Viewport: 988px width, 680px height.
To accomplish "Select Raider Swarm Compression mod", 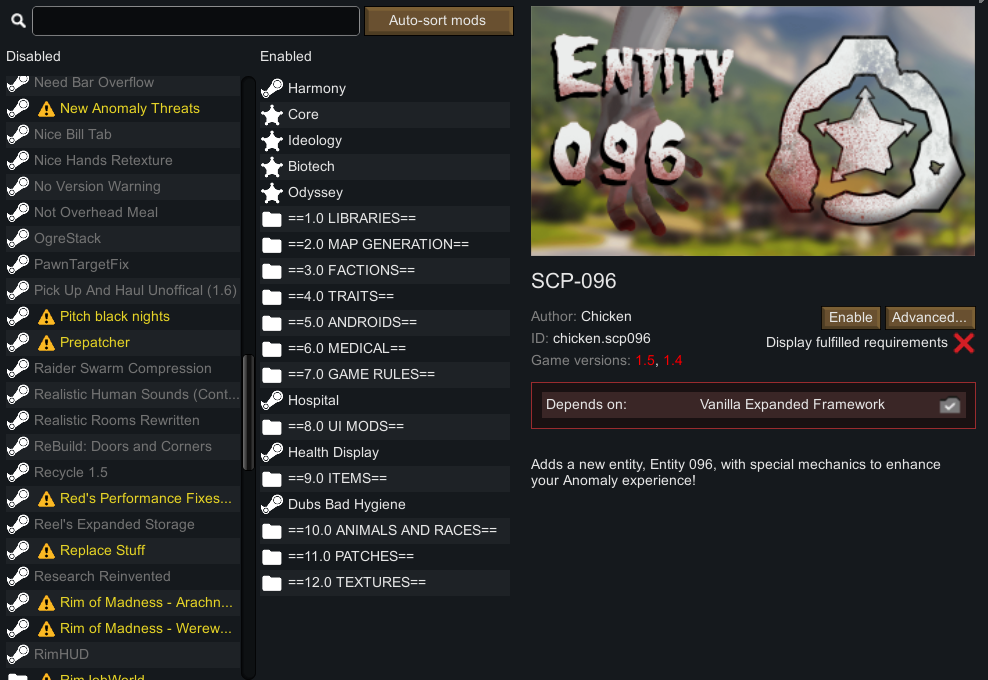I will pos(124,368).
